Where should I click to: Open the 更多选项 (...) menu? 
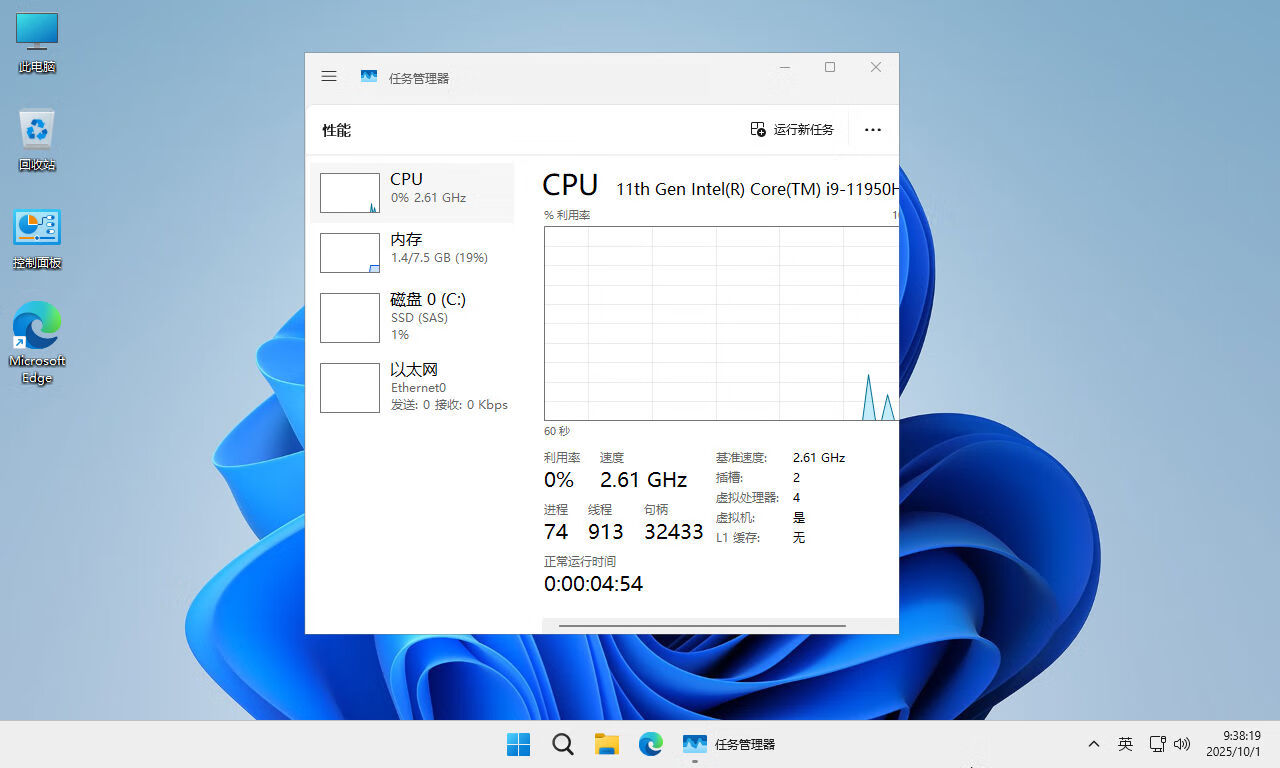click(x=873, y=129)
